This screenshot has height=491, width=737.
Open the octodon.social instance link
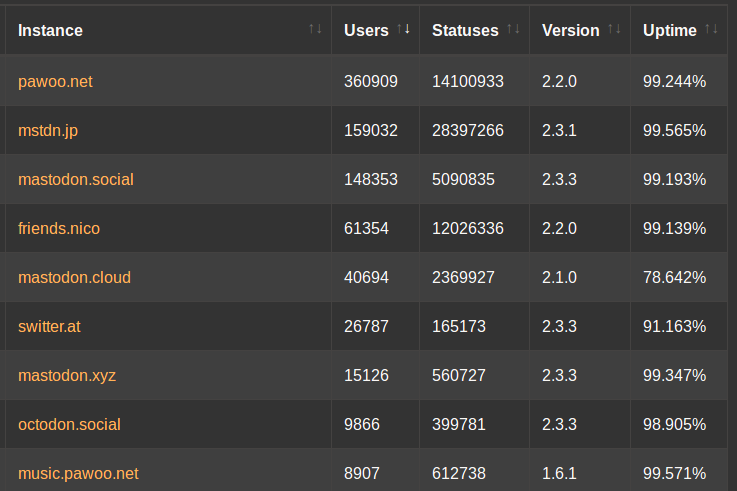coord(69,424)
